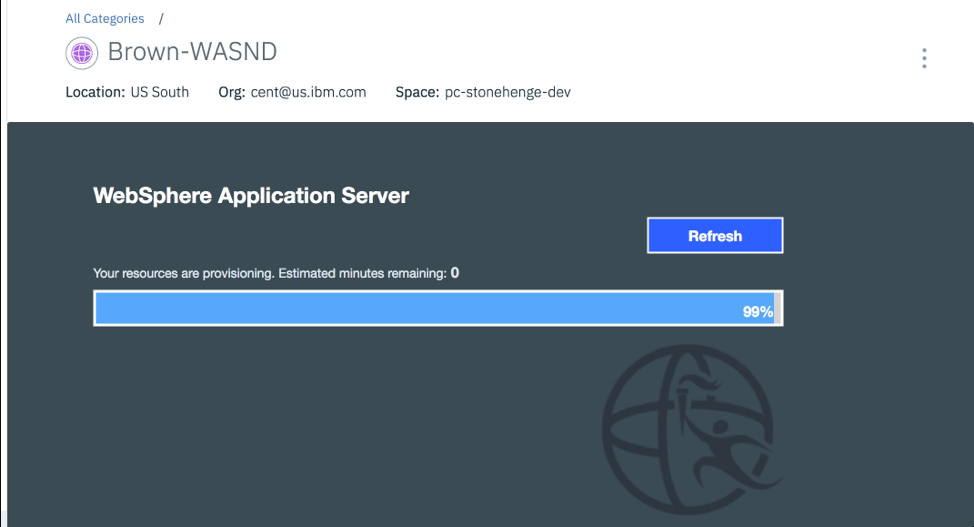Click the Org field label

point(231,93)
